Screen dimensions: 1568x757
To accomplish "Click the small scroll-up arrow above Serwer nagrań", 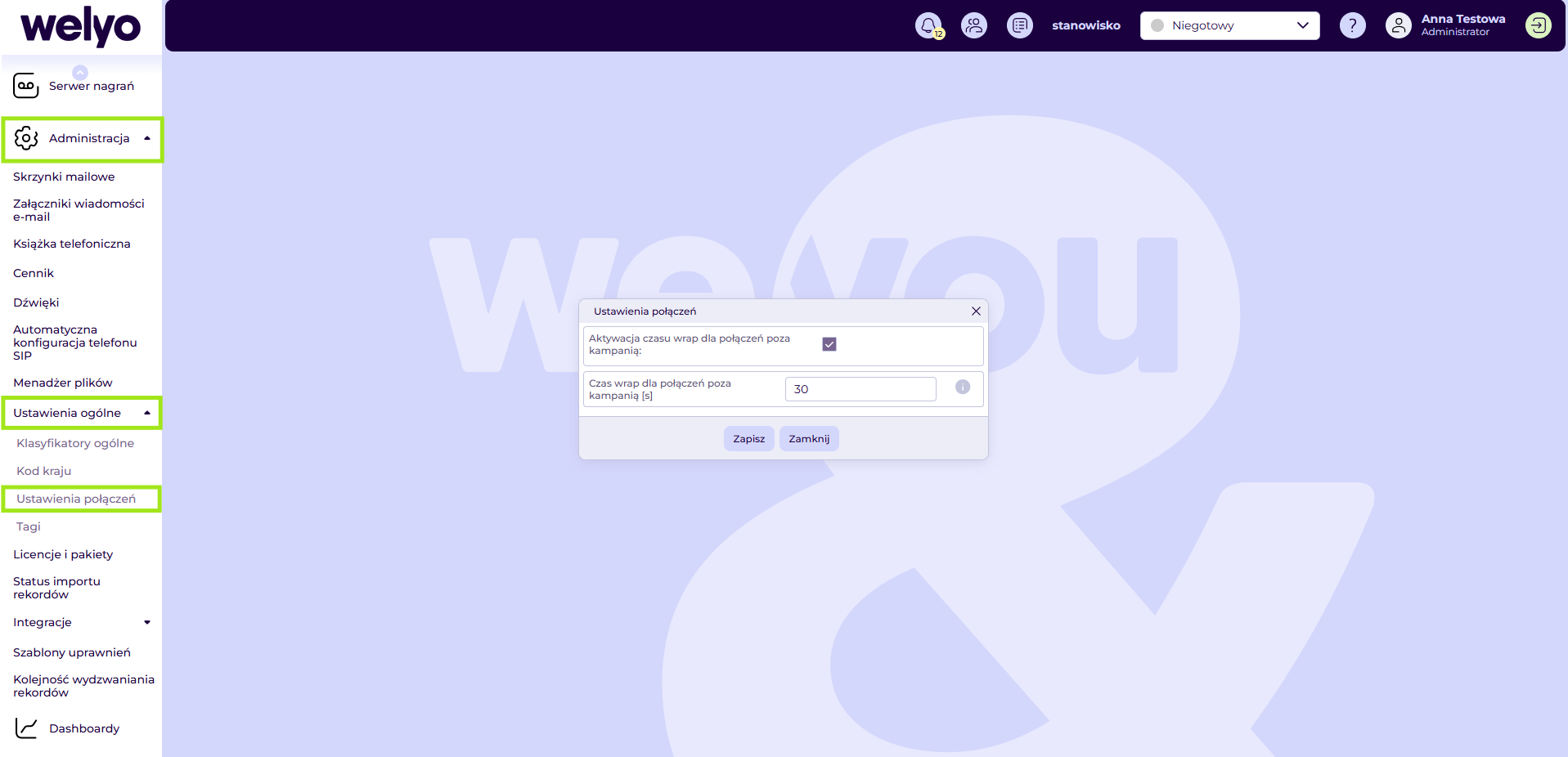I will tap(80, 72).
